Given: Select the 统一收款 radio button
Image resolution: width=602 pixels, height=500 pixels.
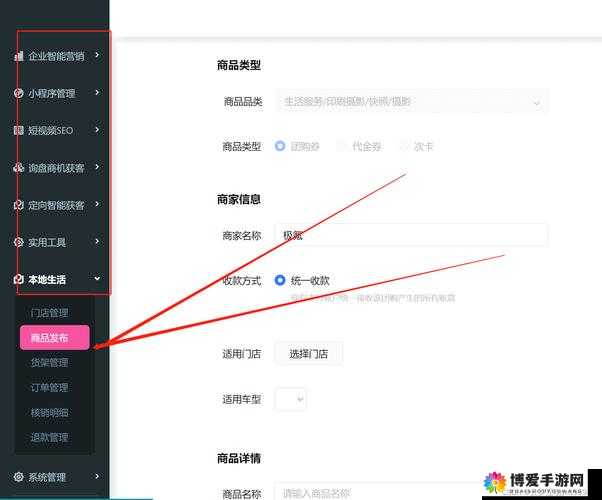Looking at the screenshot, I should click(280, 280).
